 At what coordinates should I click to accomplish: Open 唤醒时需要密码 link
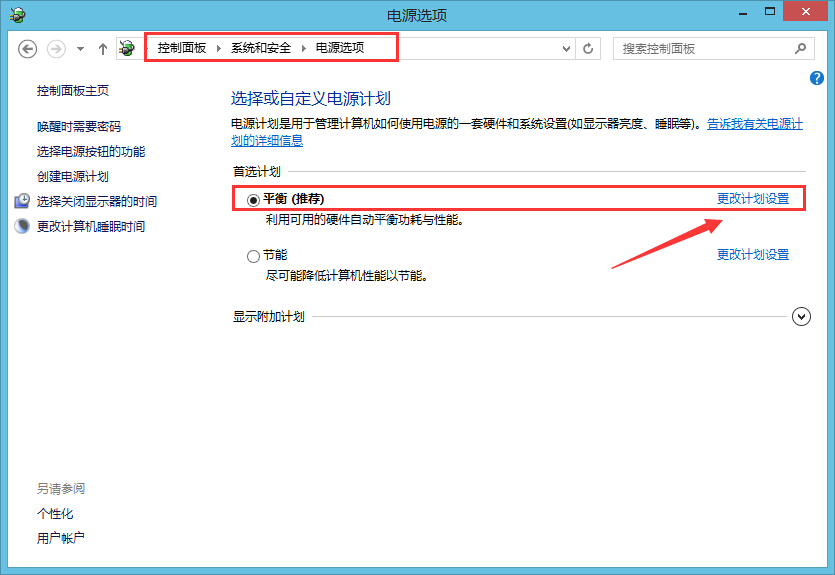coord(79,127)
